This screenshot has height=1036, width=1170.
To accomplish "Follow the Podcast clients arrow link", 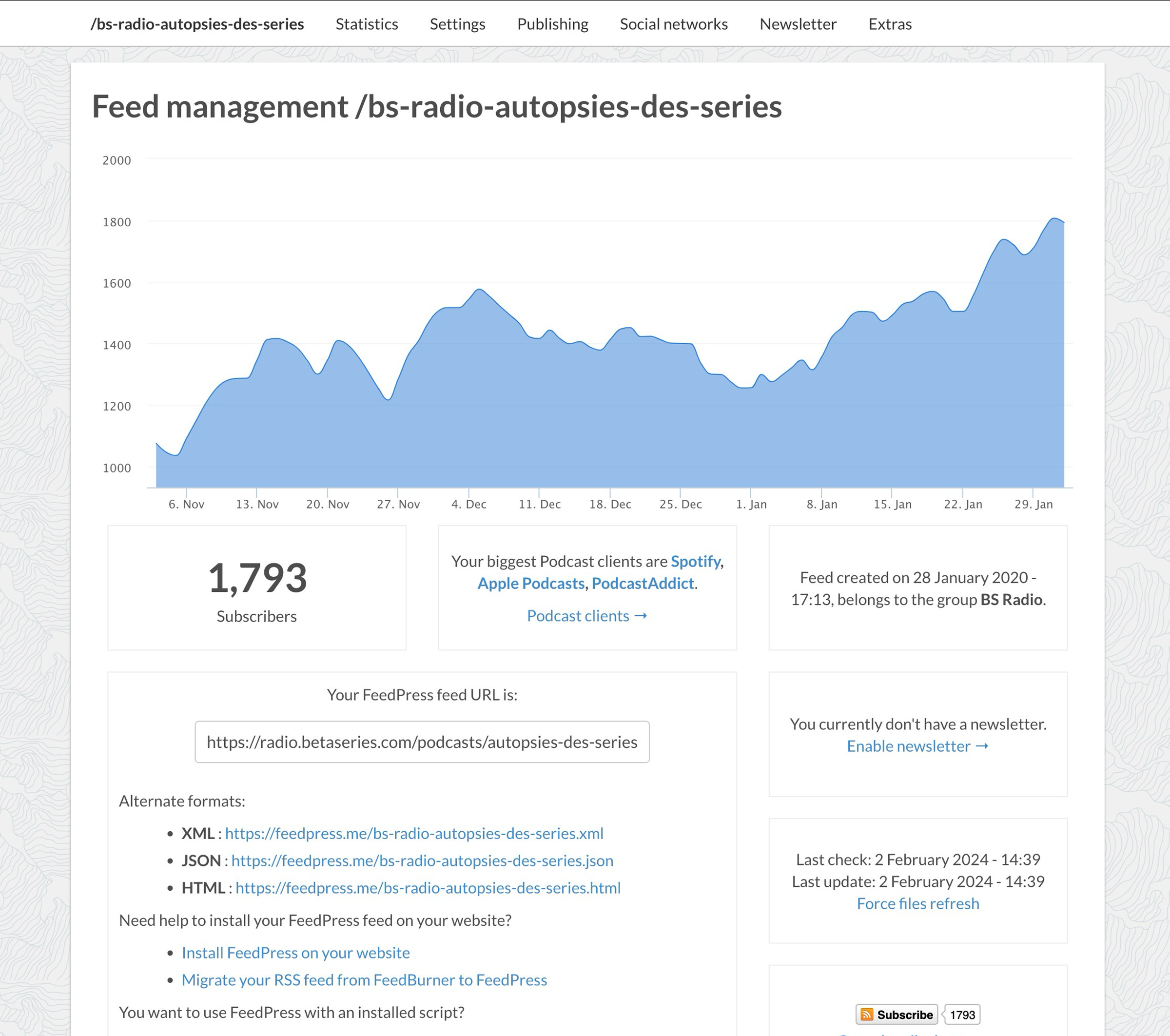I will point(587,616).
